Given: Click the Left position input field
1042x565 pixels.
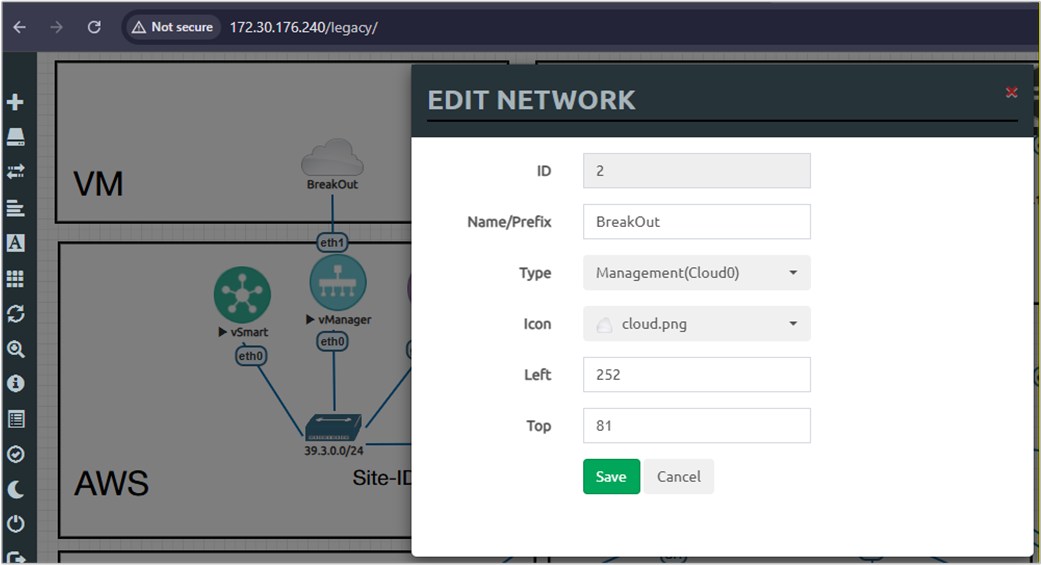Looking at the screenshot, I should pyautogui.click(x=696, y=374).
